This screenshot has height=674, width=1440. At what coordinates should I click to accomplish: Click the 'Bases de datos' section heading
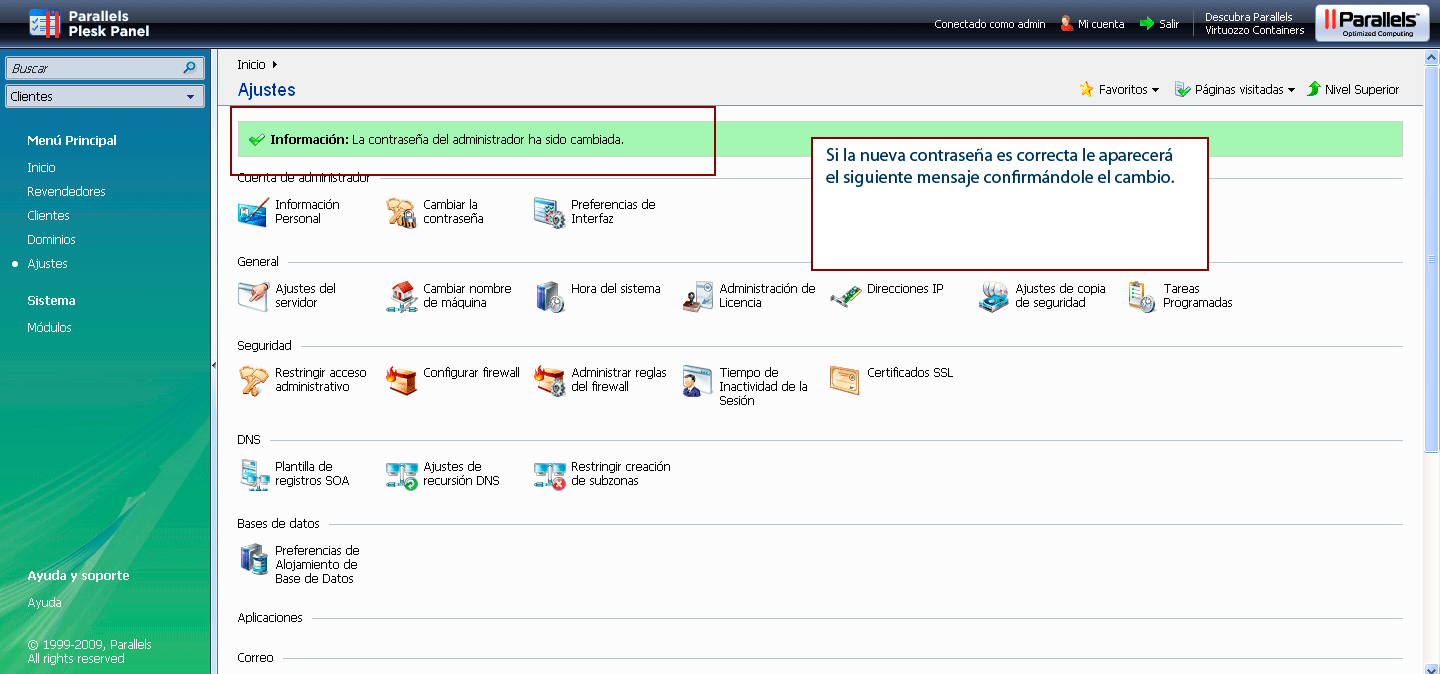[278, 524]
